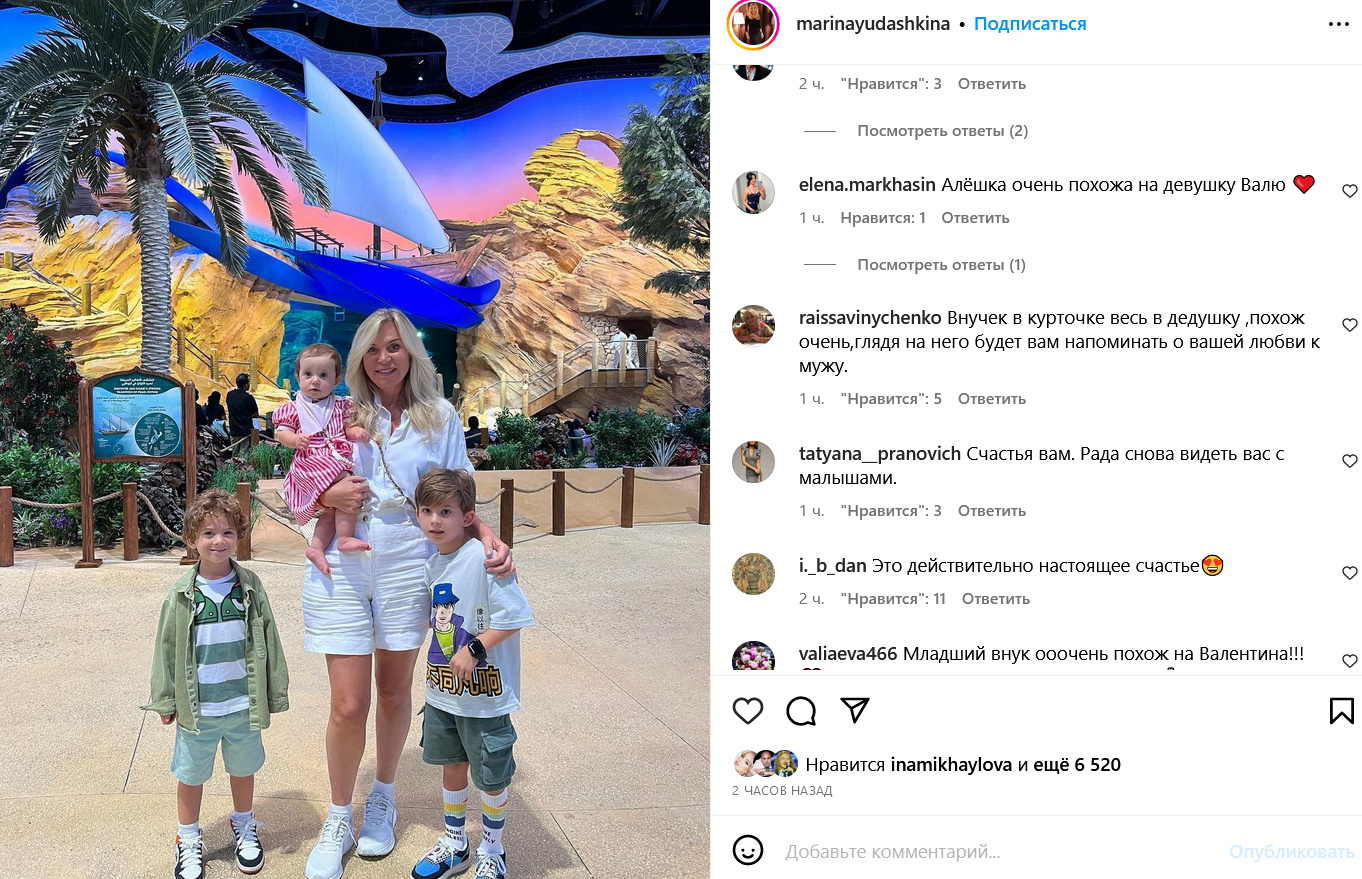Open the emoji picker smiley icon
Viewport: 1362px width, 879px height.
(x=748, y=851)
